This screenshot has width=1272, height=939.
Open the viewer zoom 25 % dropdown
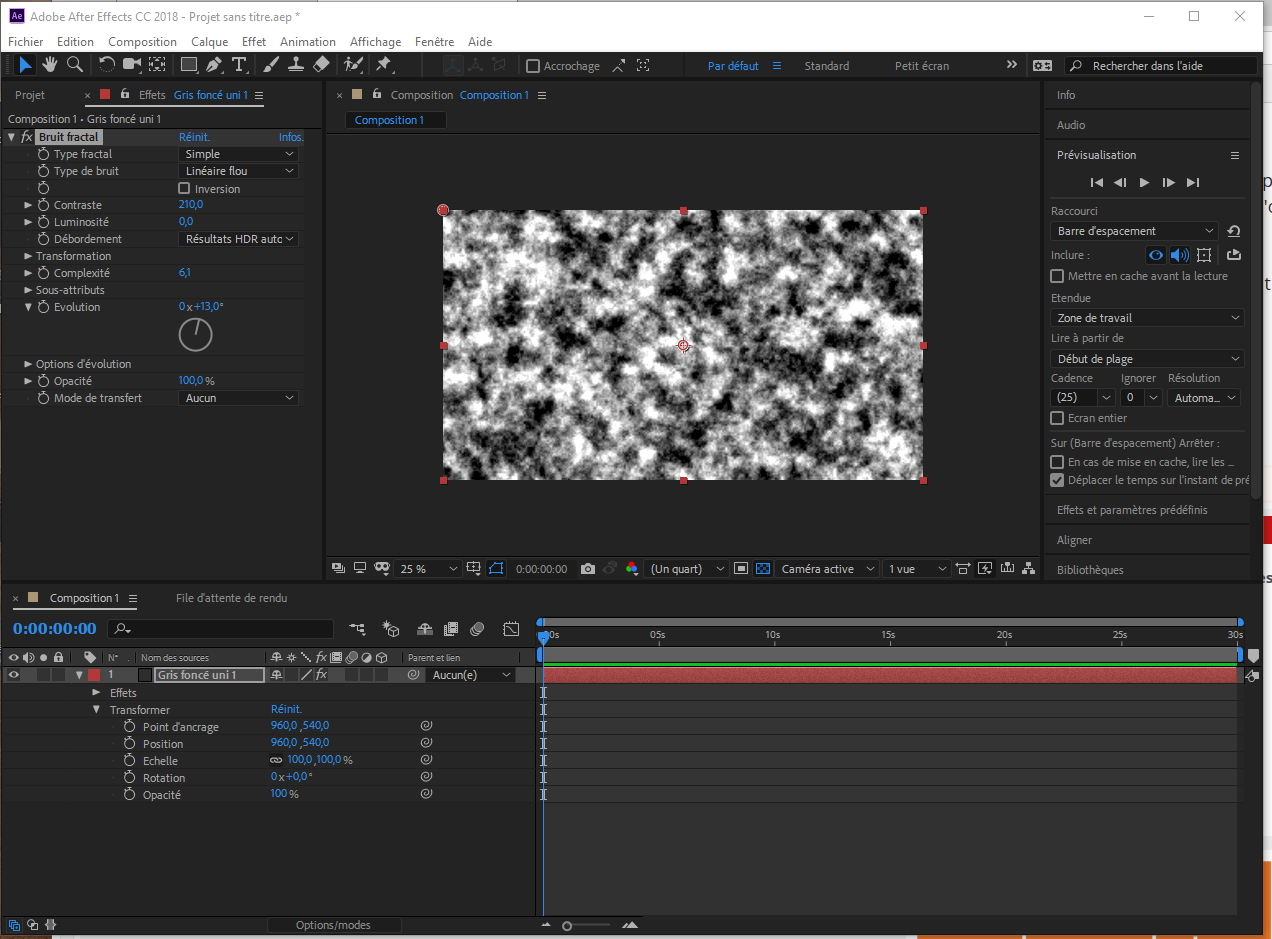click(x=428, y=569)
